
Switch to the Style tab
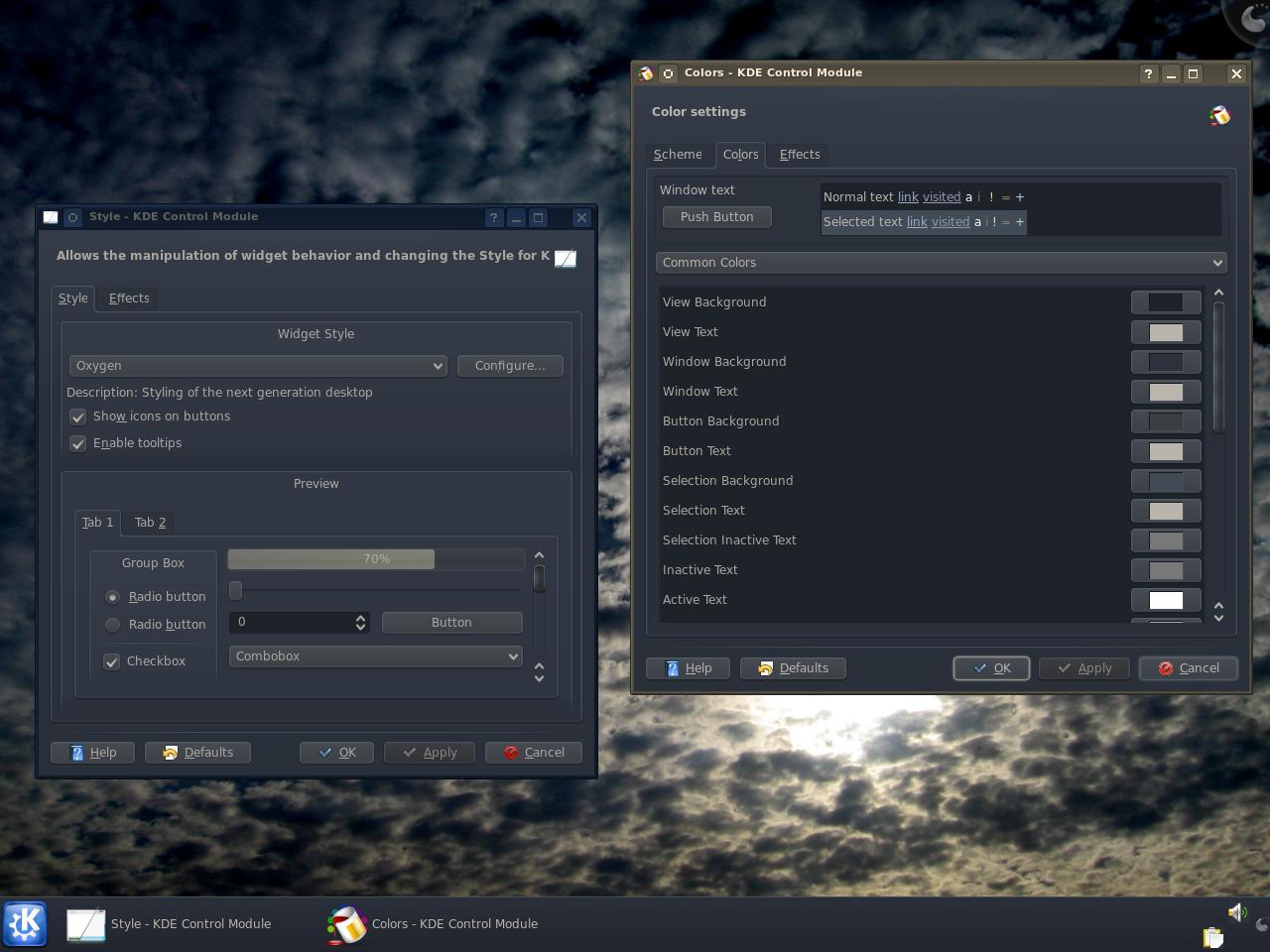coord(72,298)
